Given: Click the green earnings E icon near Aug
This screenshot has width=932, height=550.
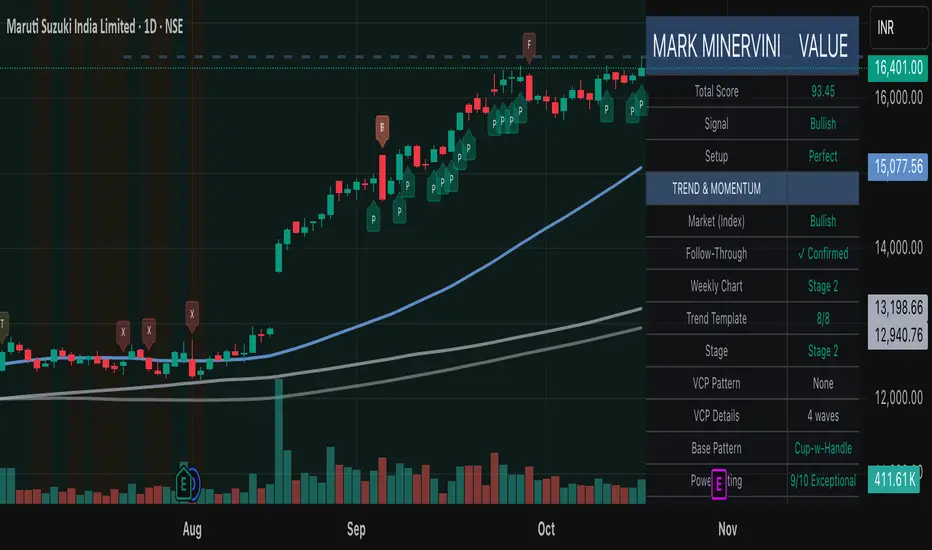Looking at the screenshot, I should 184,483.
